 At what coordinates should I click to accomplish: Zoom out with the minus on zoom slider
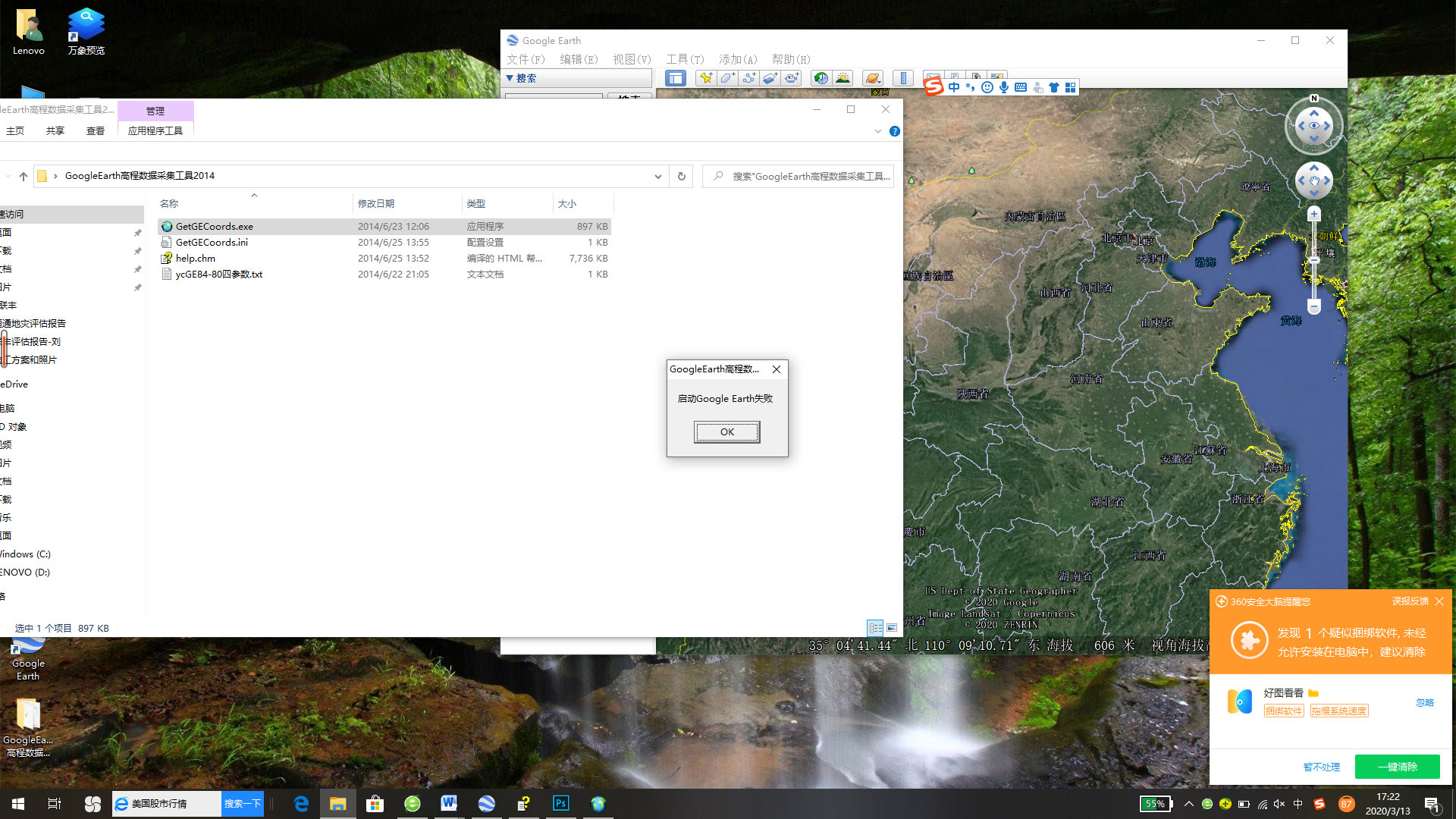(x=1314, y=306)
